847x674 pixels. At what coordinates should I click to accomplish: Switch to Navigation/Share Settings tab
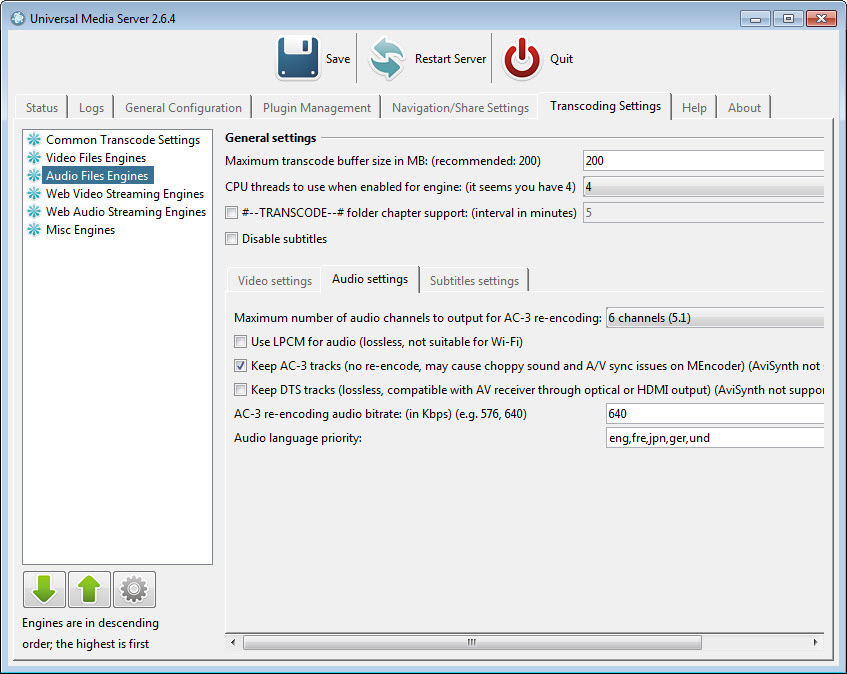460,107
